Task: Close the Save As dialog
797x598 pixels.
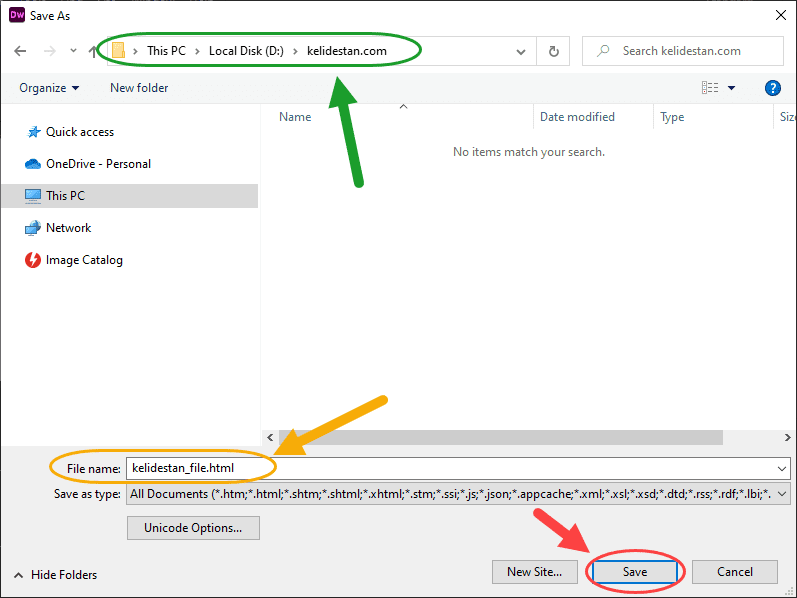Action: pyautogui.click(x=781, y=15)
